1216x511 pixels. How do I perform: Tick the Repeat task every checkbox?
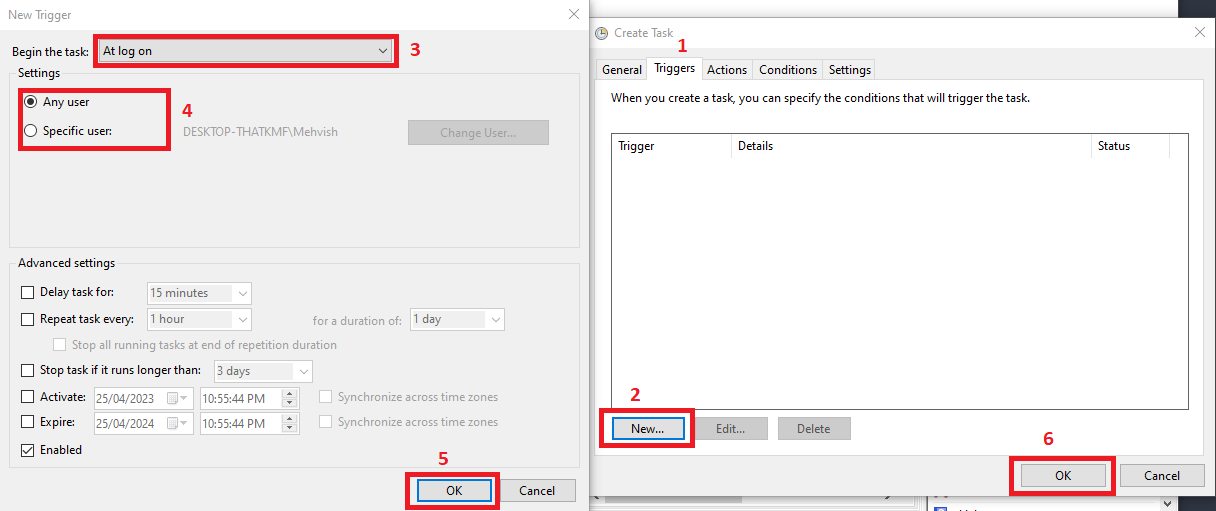[x=28, y=319]
